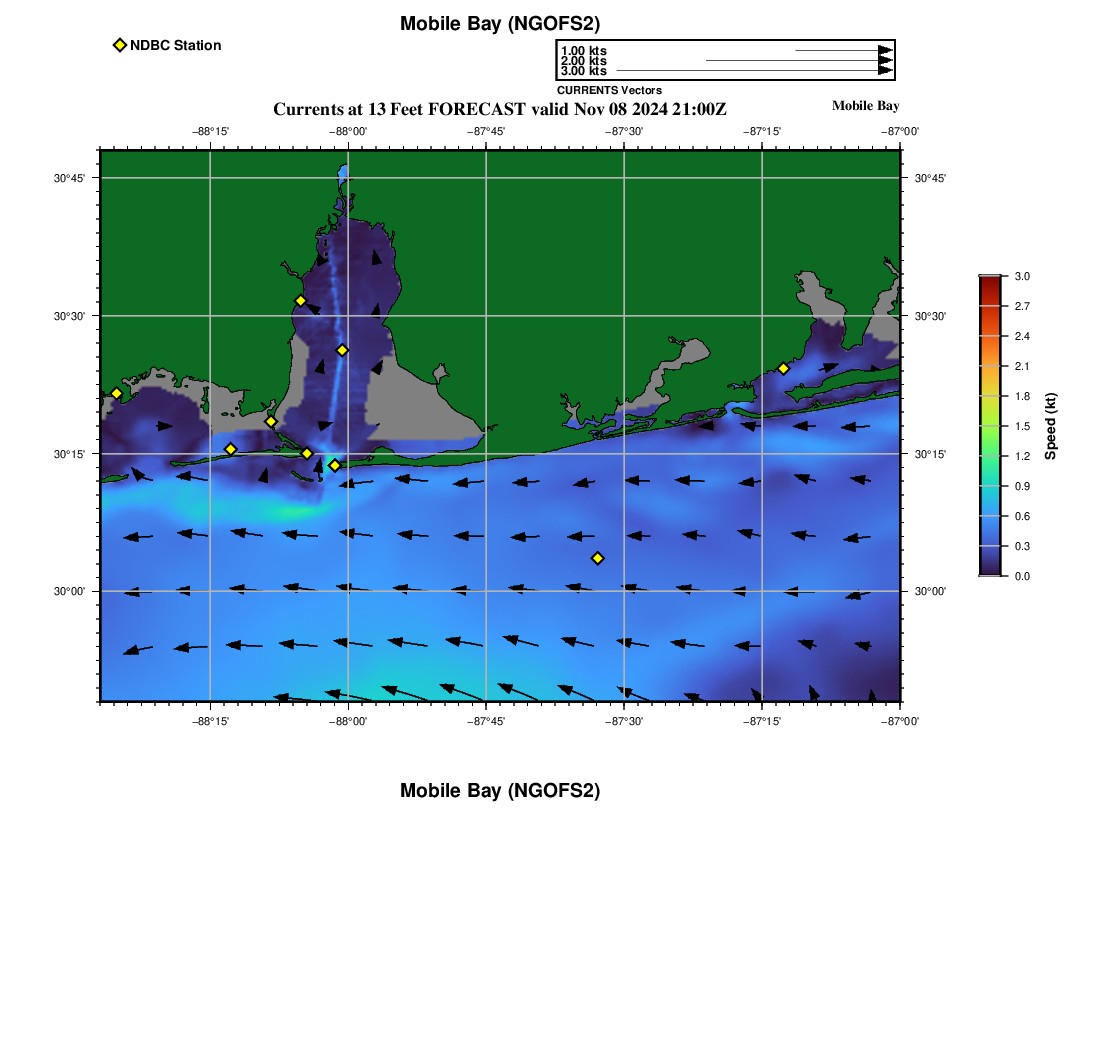Click the 2.00 kts label in vector legend
The image size is (1100, 1050).
coord(583,61)
